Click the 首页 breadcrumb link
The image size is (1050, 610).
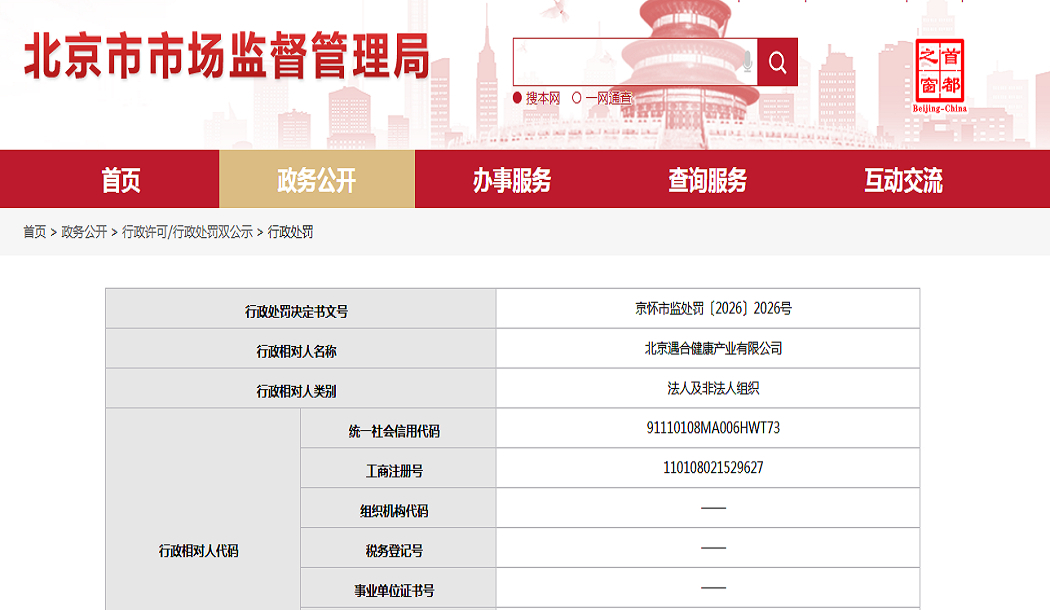(x=35, y=232)
